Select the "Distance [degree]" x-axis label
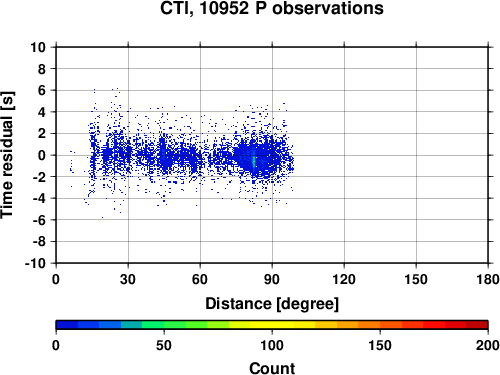Viewport: 500px width, 375px height. [272, 304]
